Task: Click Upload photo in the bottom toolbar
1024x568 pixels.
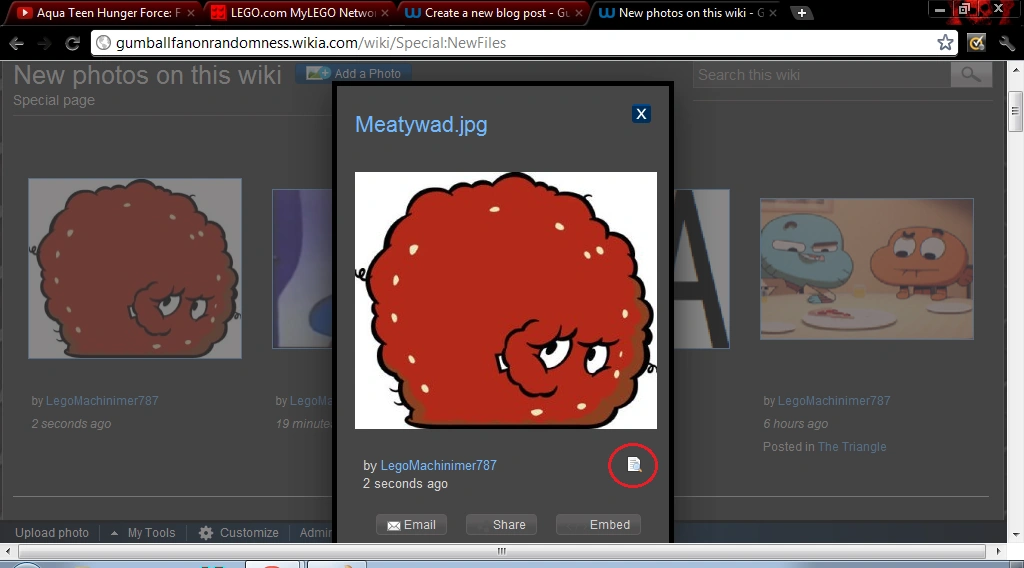Action: click(x=52, y=533)
